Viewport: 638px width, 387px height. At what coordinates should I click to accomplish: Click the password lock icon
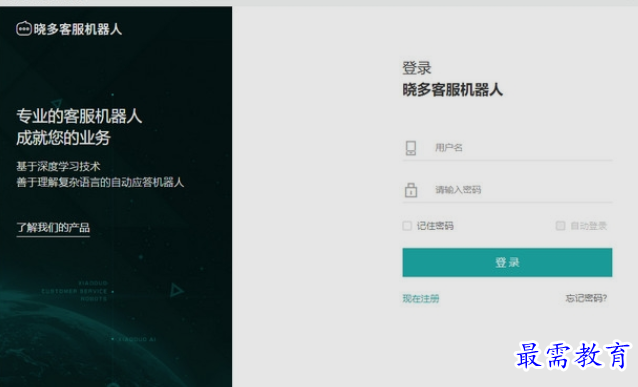coord(411,190)
